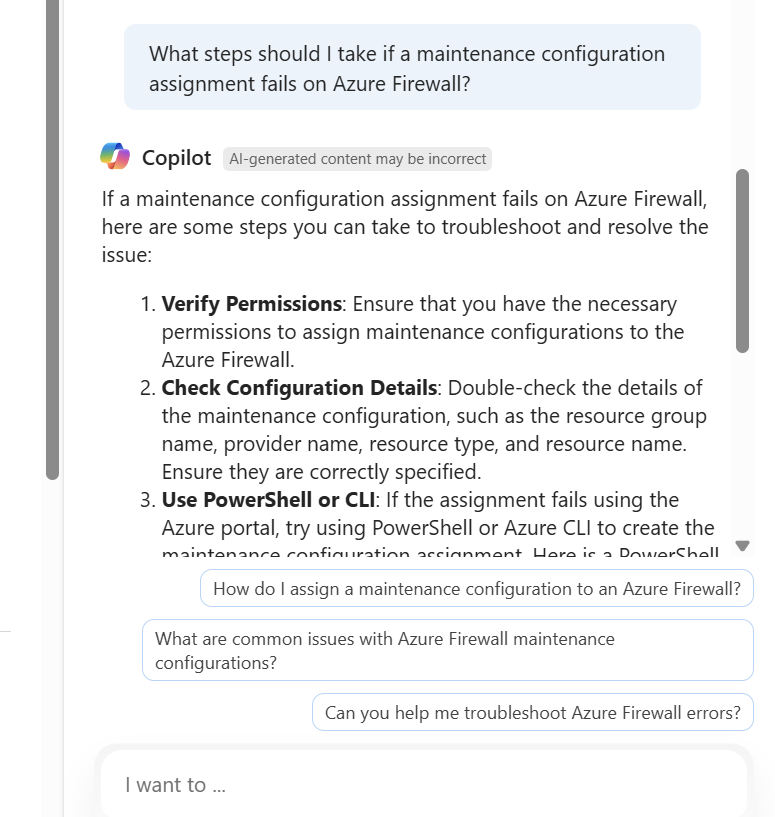Click the list number "1." marker
Screen dimensions: 775x817
148,304
